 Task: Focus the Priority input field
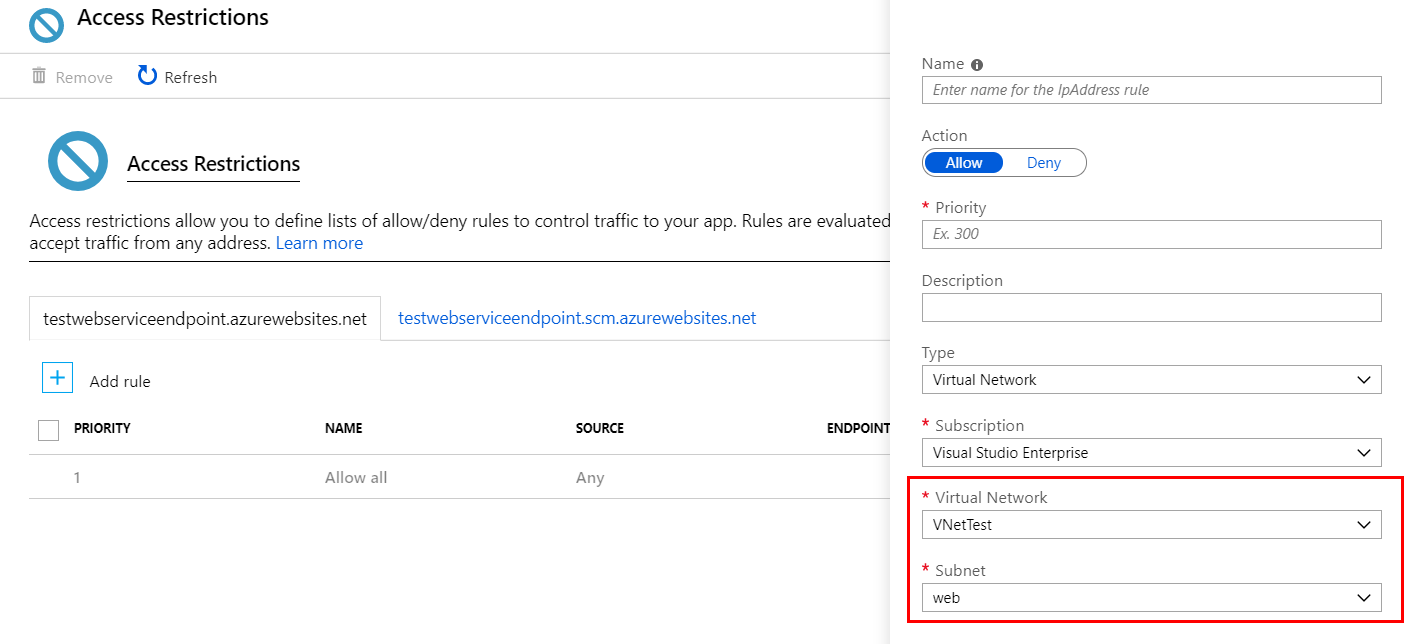click(x=1150, y=234)
